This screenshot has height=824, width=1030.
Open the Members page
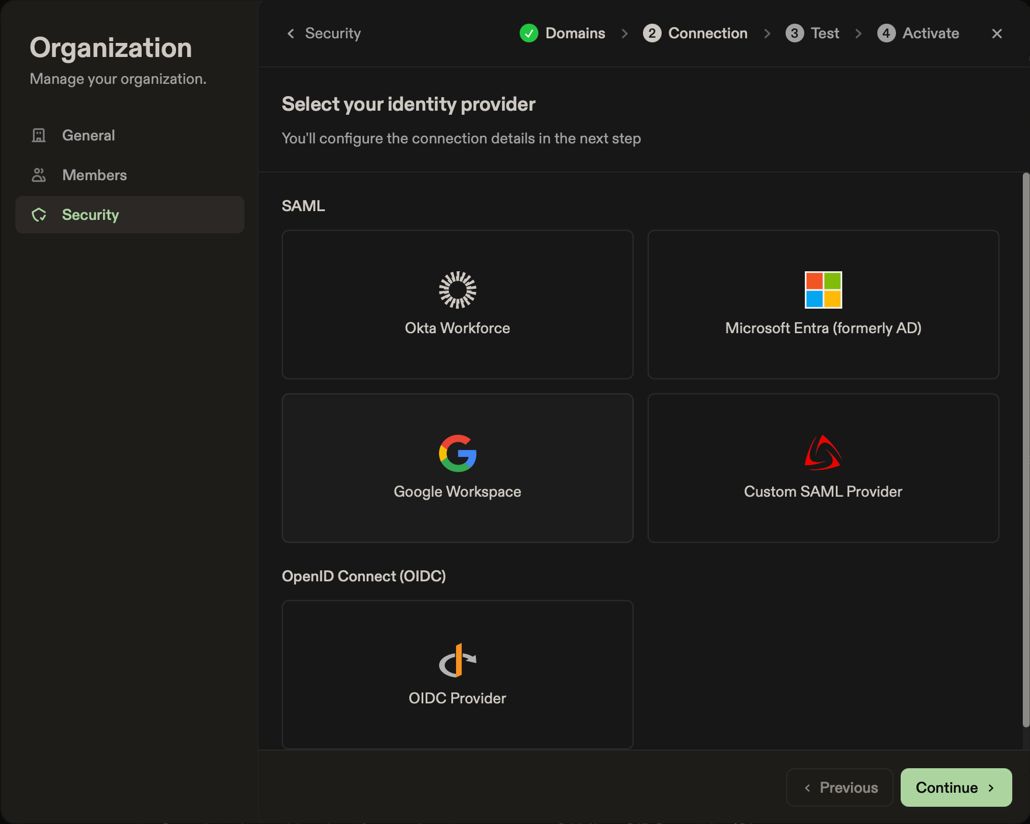click(129, 175)
